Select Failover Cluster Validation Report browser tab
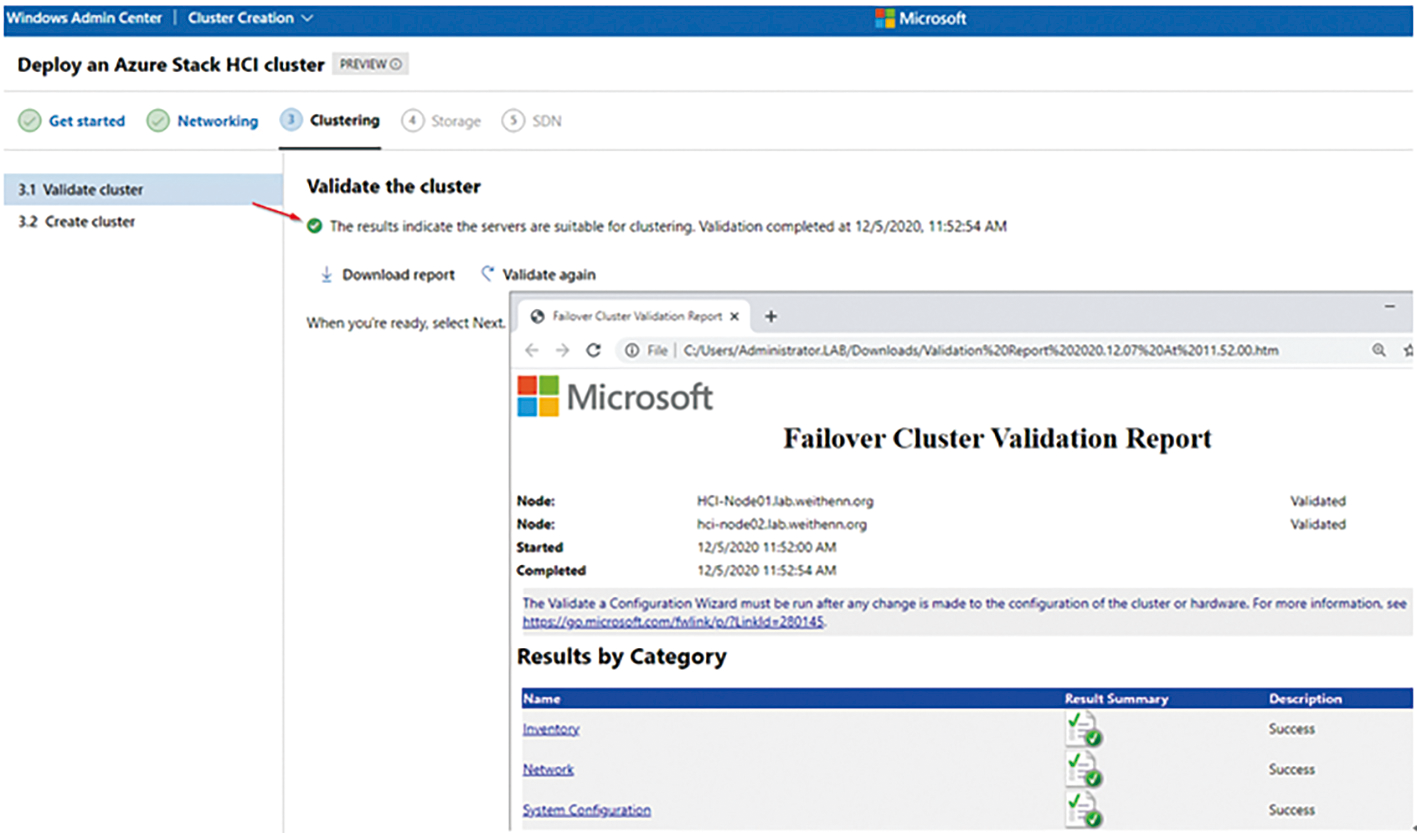This screenshot has width=1417, height=833. [x=632, y=316]
